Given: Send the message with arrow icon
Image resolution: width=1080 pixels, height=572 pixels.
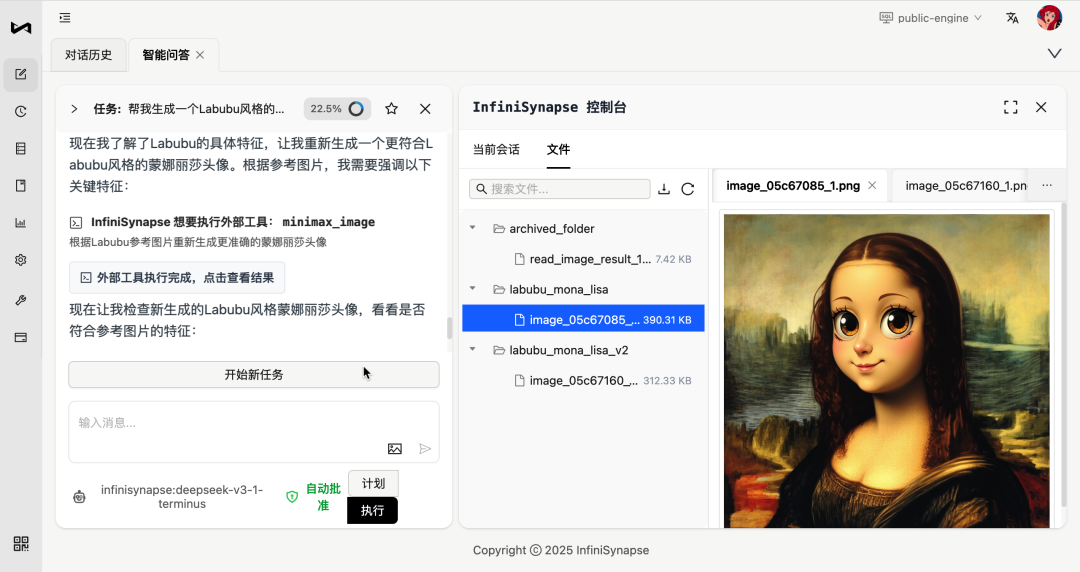Looking at the screenshot, I should pos(425,449).
